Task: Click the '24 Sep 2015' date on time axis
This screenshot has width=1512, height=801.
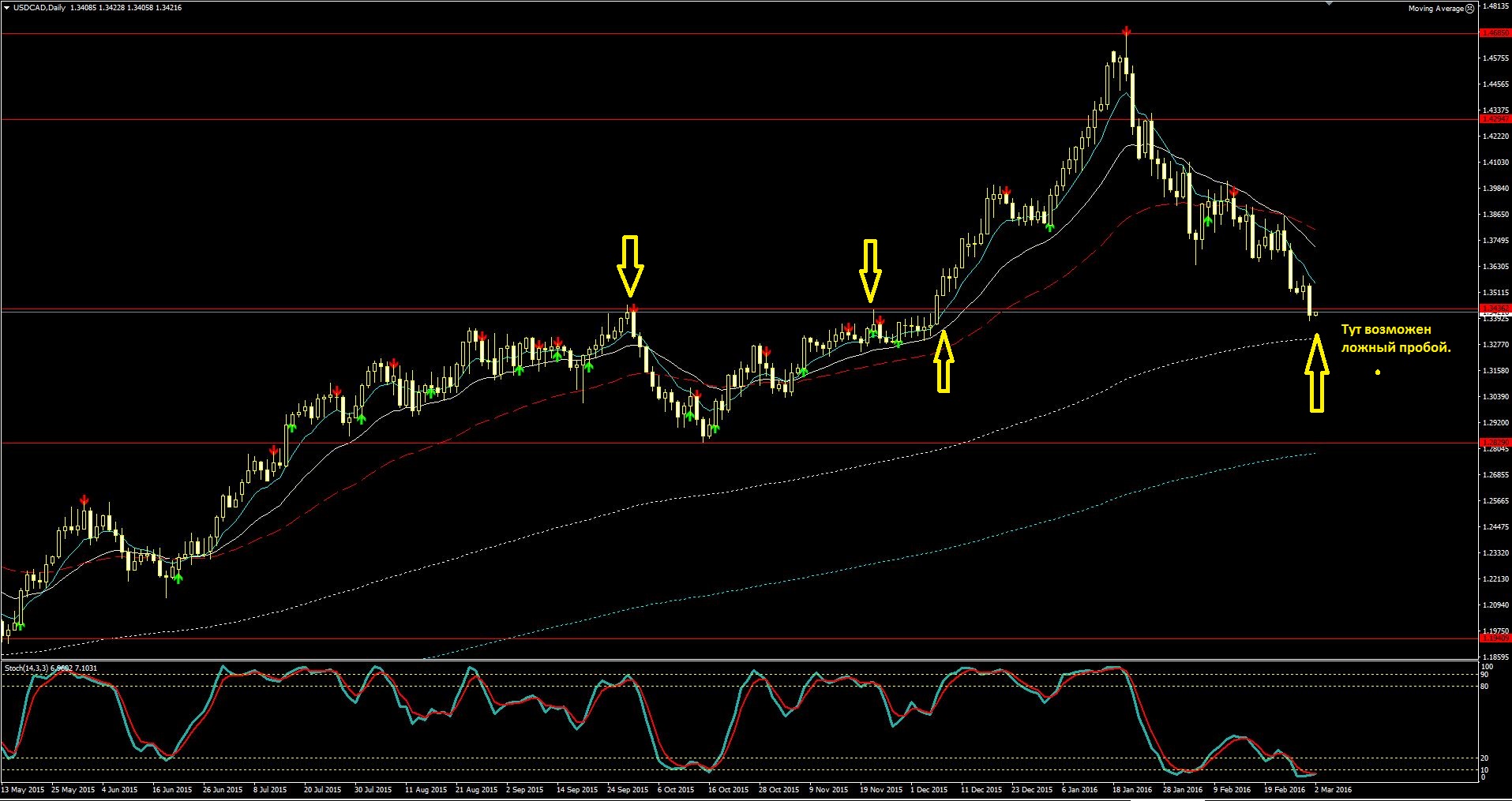Action: point(628,790)
